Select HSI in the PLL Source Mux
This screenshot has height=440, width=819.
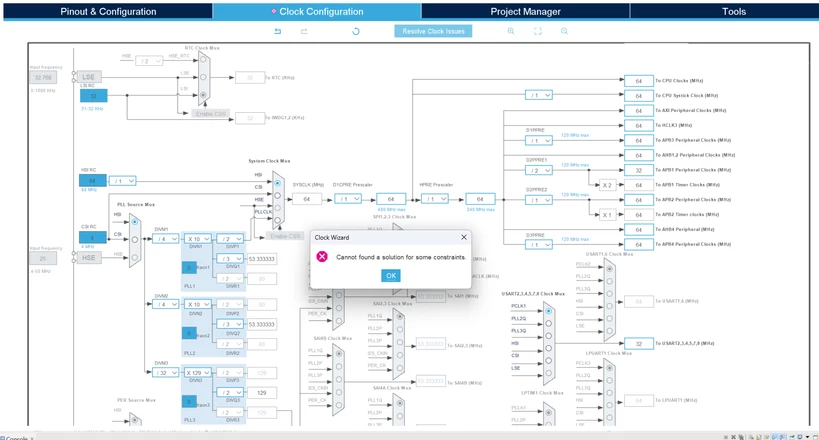coord(135,222)
